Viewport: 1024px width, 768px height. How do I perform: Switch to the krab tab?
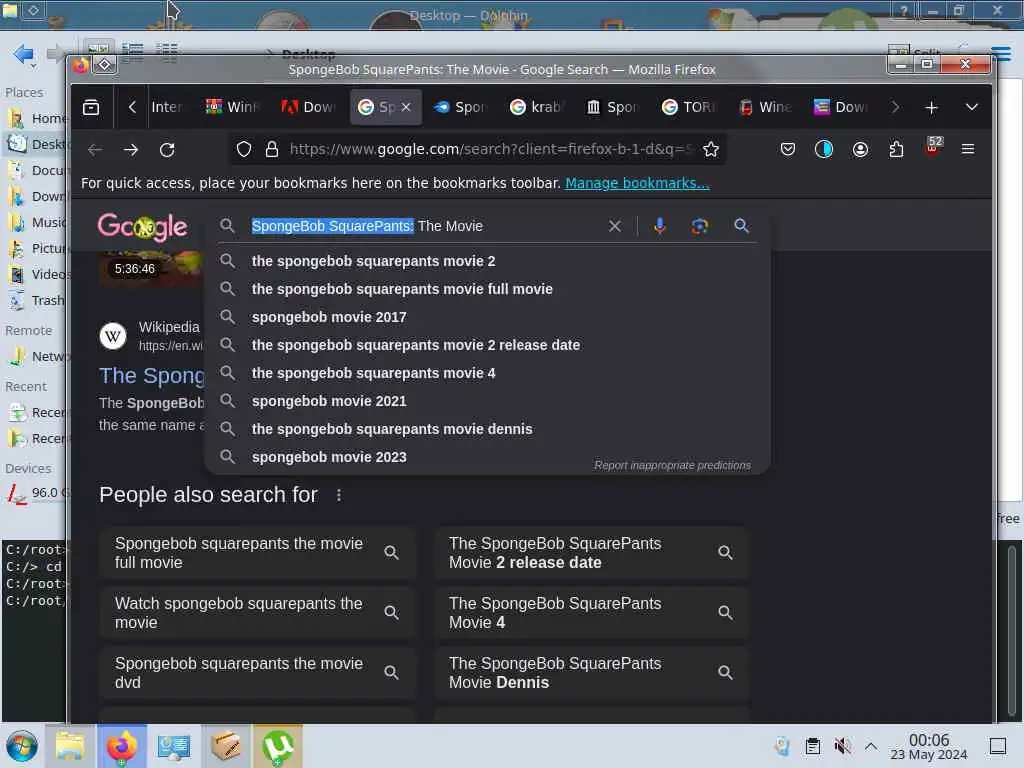pyautogui.click(x=537, y=107)
